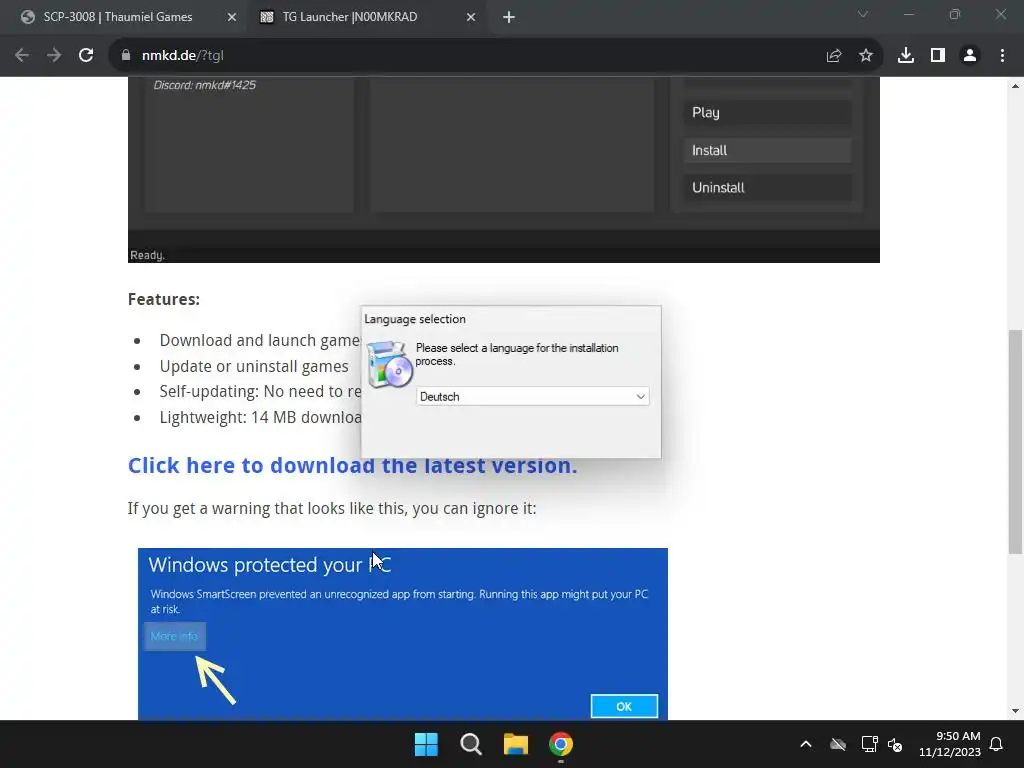This screenshot has height=768, width=1024.
Task: Click the page's vertical scrollbar thumb
Action: 1015,442
